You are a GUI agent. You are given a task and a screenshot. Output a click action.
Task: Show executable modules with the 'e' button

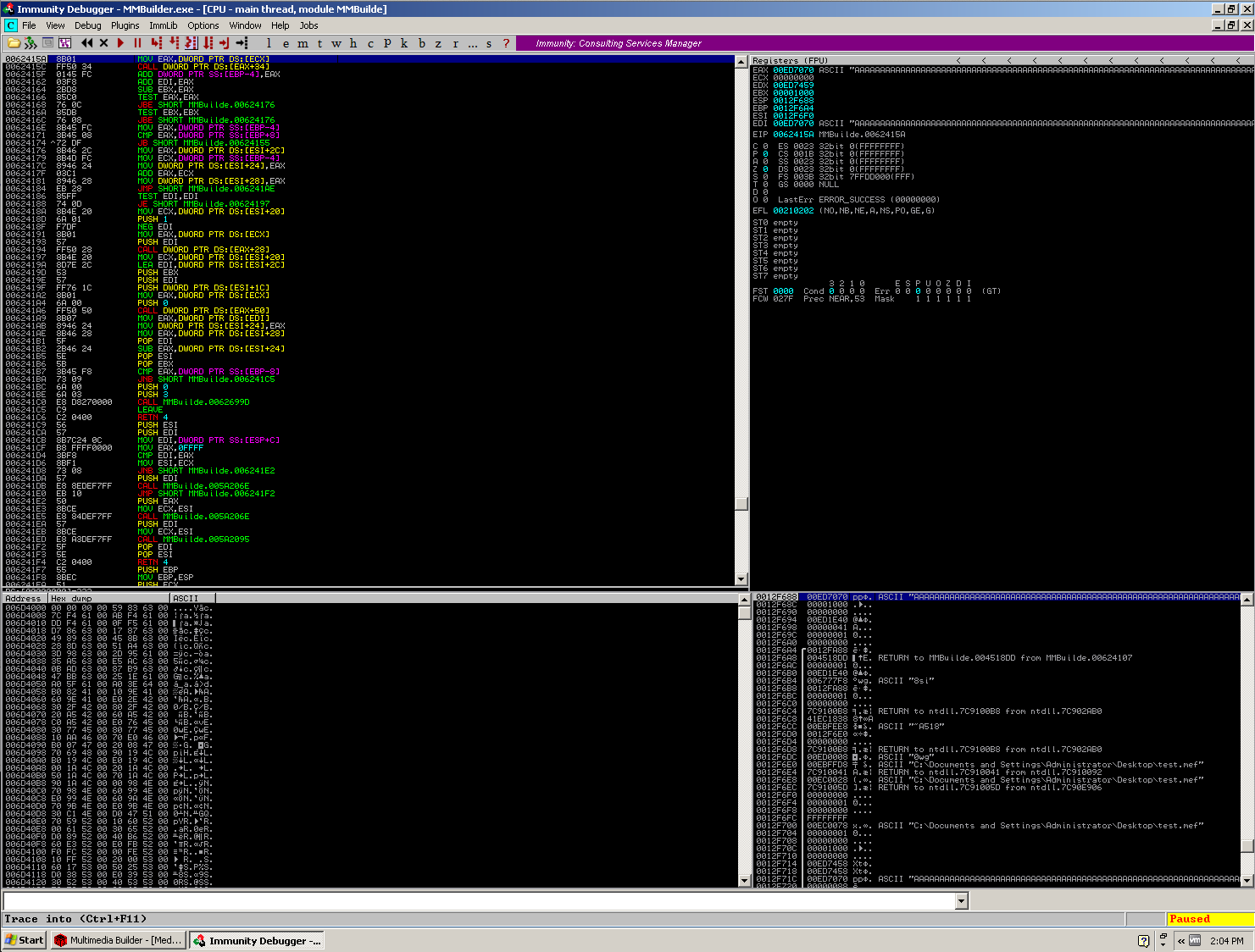pyautogui.click(x=286, y=43)
